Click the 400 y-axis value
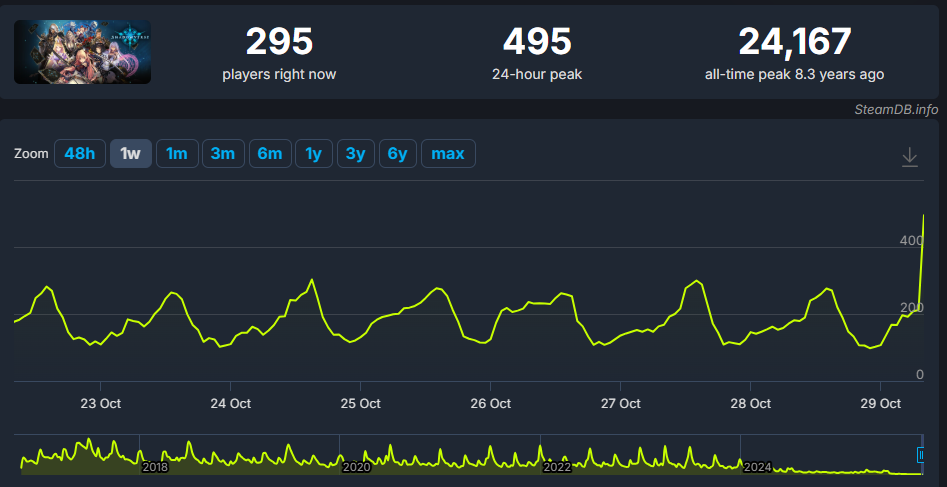This screenshot has height=487, width=947. (911, 240)
